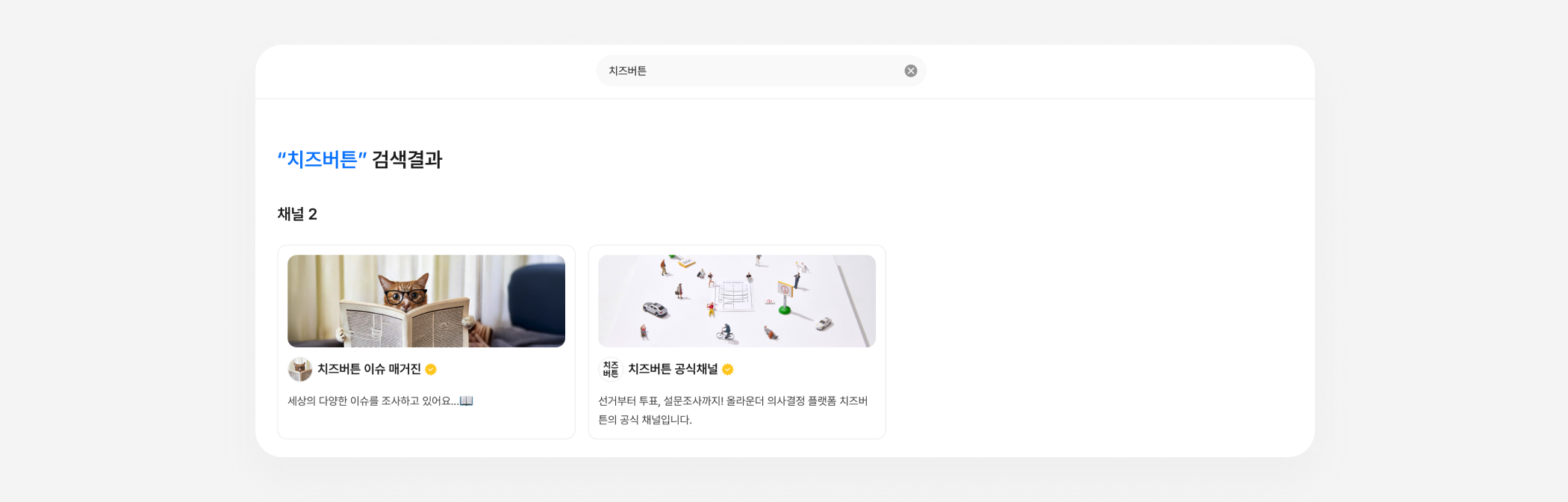The width and height of the screenshot is (1568, 502).
Task: Click the open book emoji in the description
Action: tap(467, 401)
